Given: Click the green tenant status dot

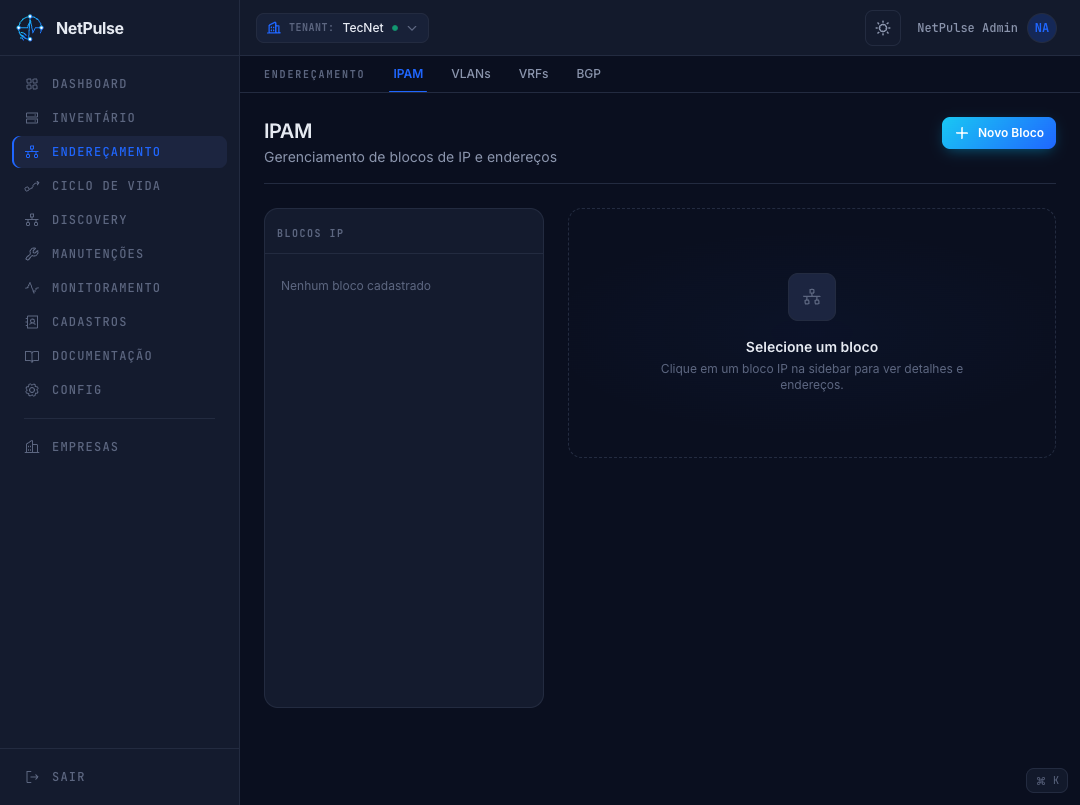Looking at the screenshot, I should (395, 28).
